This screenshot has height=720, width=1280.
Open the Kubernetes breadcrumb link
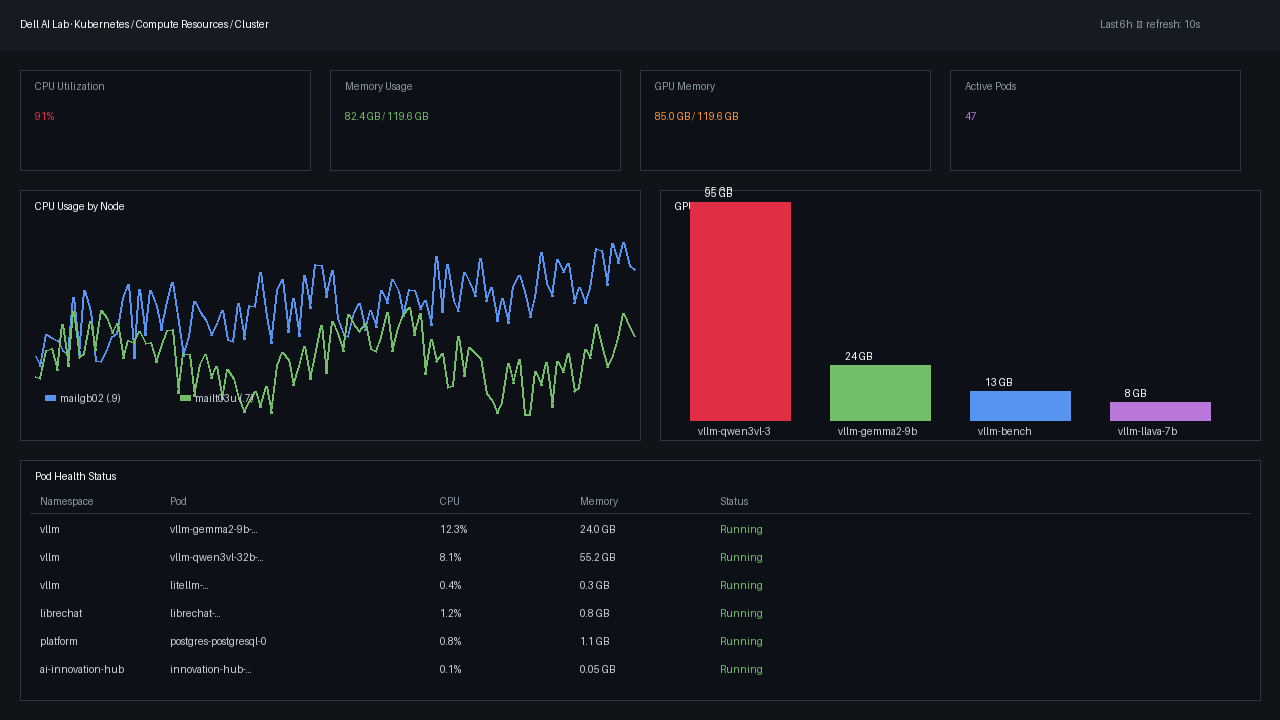[101, 24]
